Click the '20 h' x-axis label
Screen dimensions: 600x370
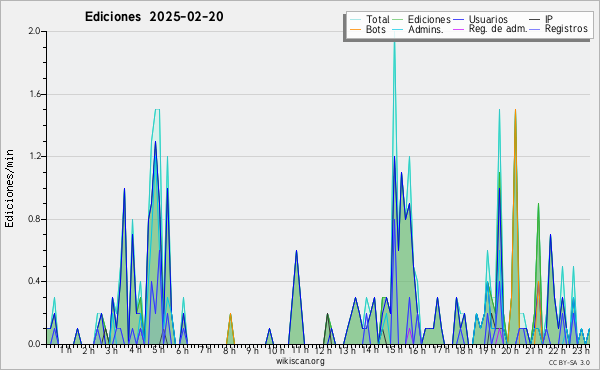click(x=510, y=351)
